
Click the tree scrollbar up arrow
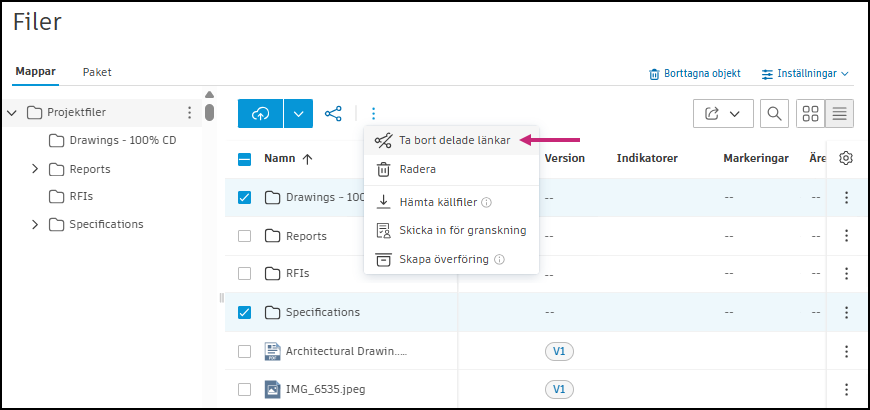click(x=209, y=94)
